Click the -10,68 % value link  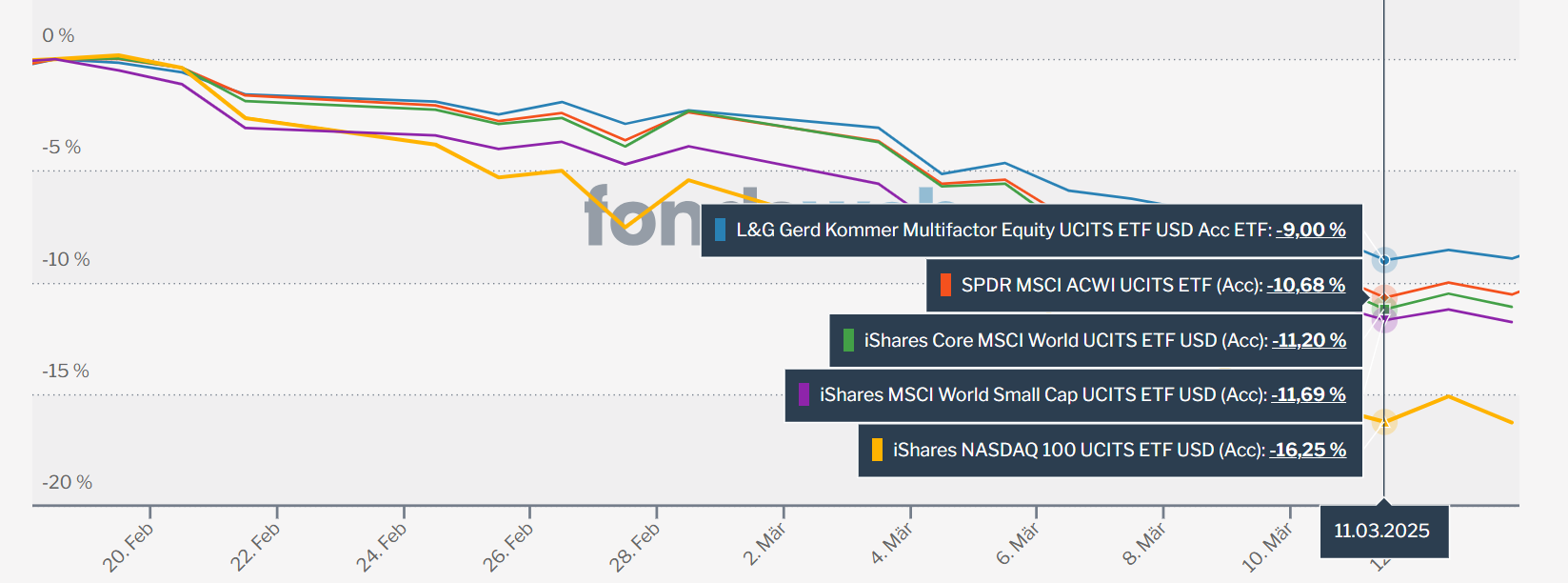click(1306, 285)
